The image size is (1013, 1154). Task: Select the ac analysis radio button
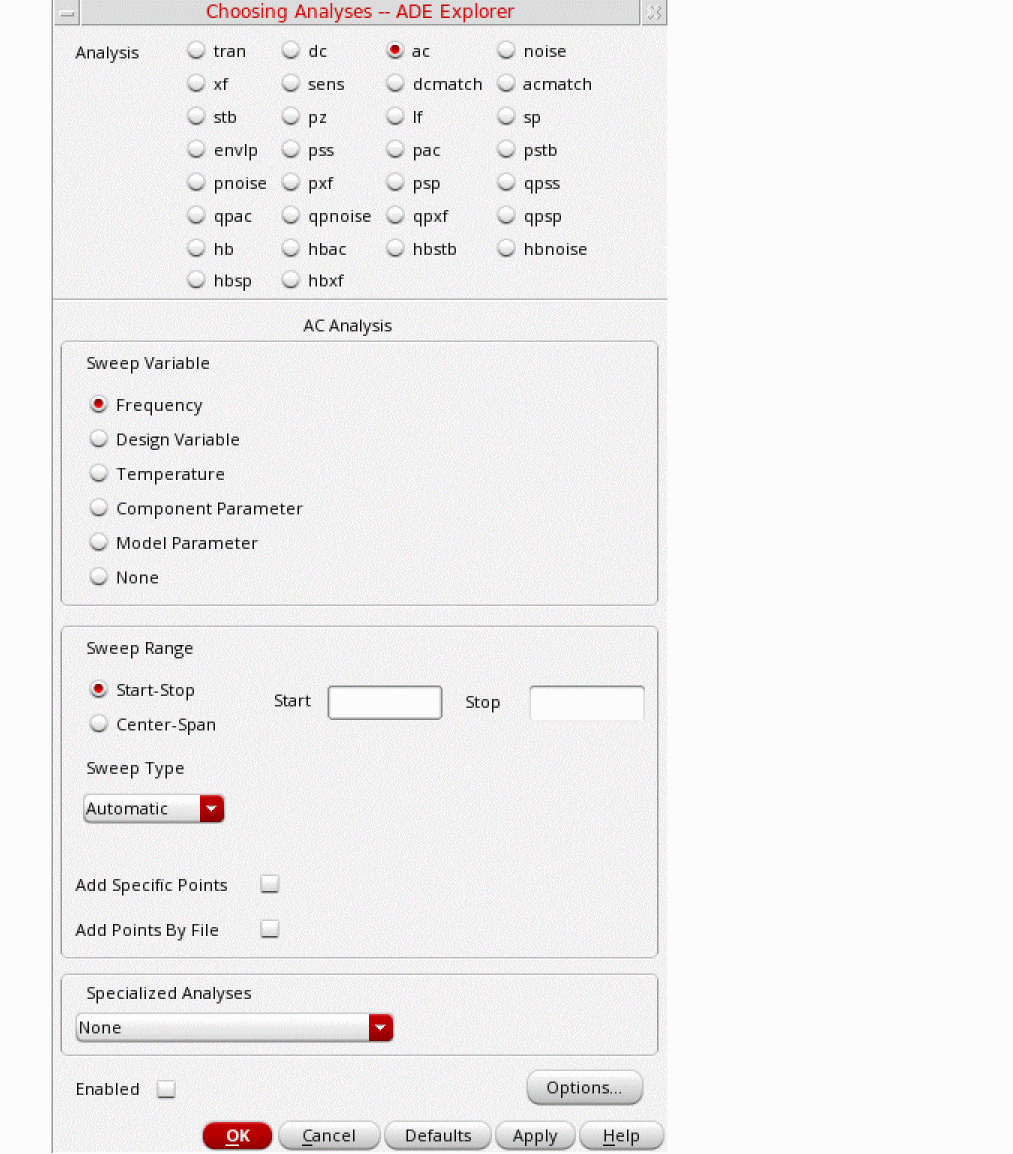(x=395, y=51)
